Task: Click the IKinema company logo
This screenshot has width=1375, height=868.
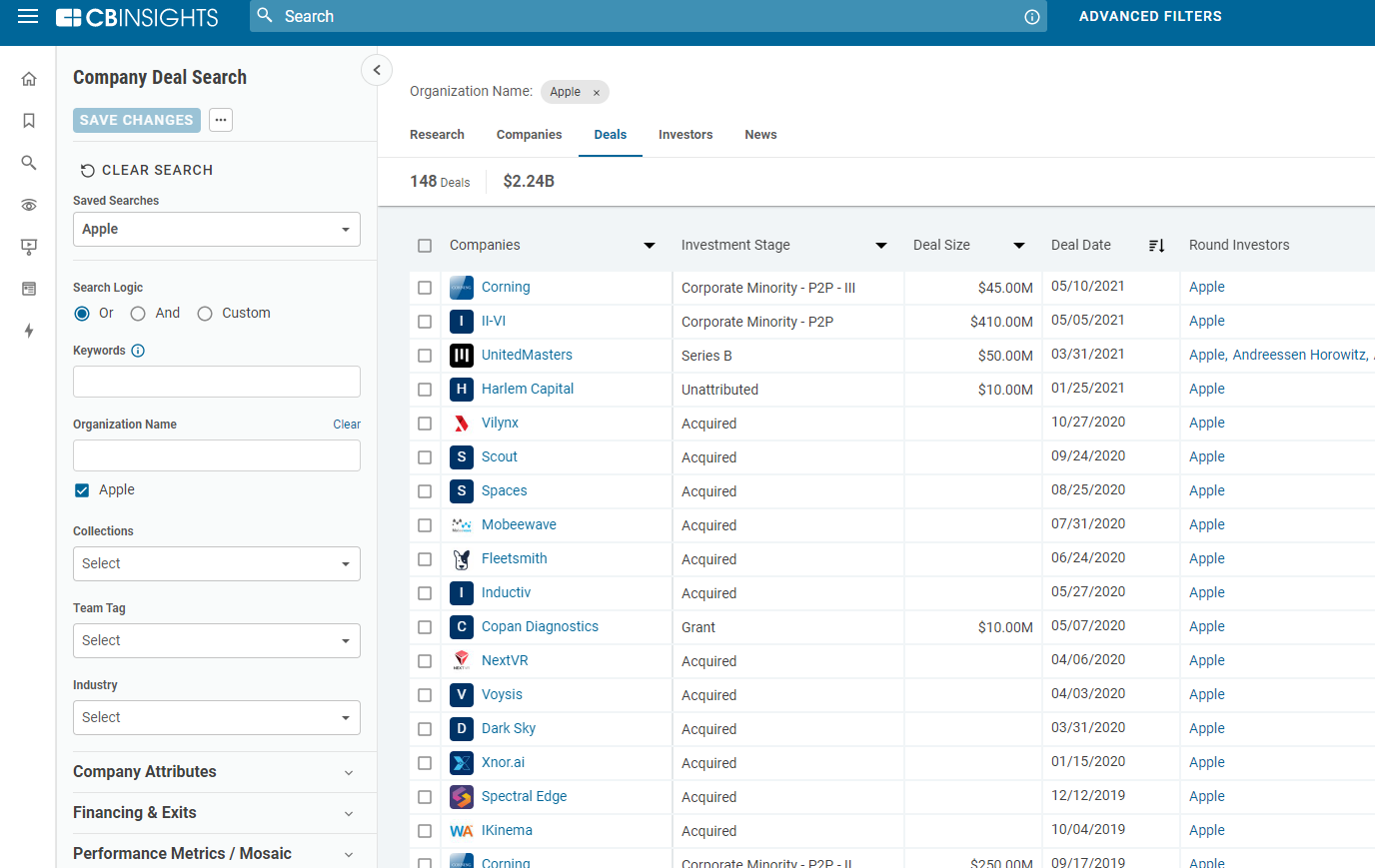Action: click(462, 831)
